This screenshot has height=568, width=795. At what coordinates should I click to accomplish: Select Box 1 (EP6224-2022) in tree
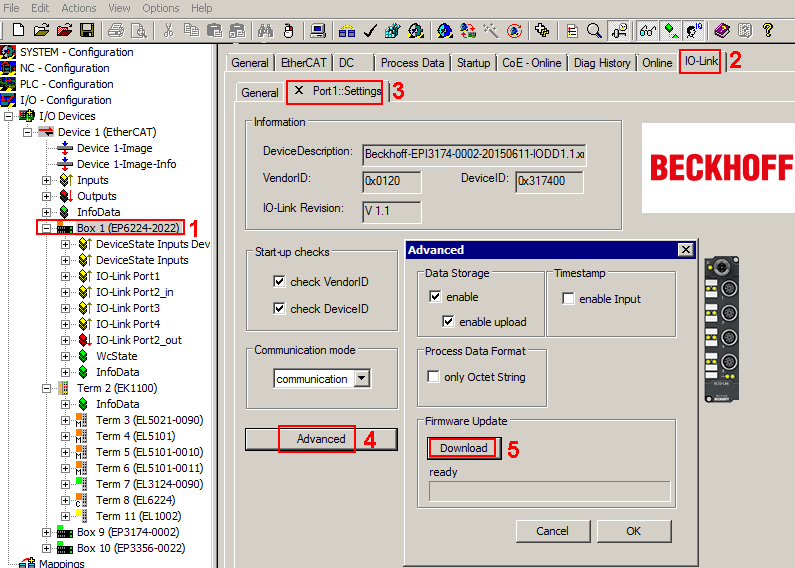(x=128, y=228)
